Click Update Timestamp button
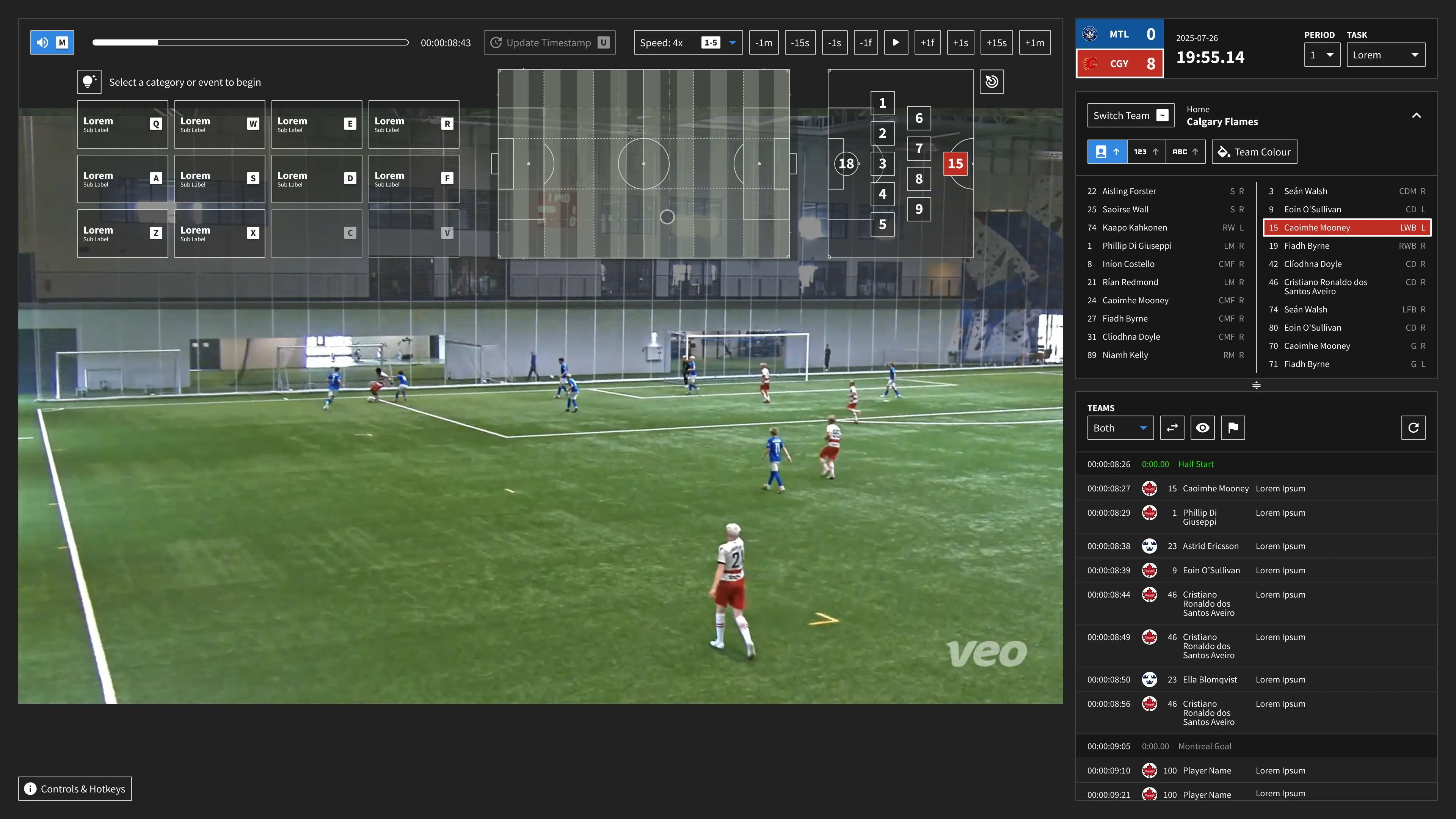1456x819 pixels. pos(549,42)
